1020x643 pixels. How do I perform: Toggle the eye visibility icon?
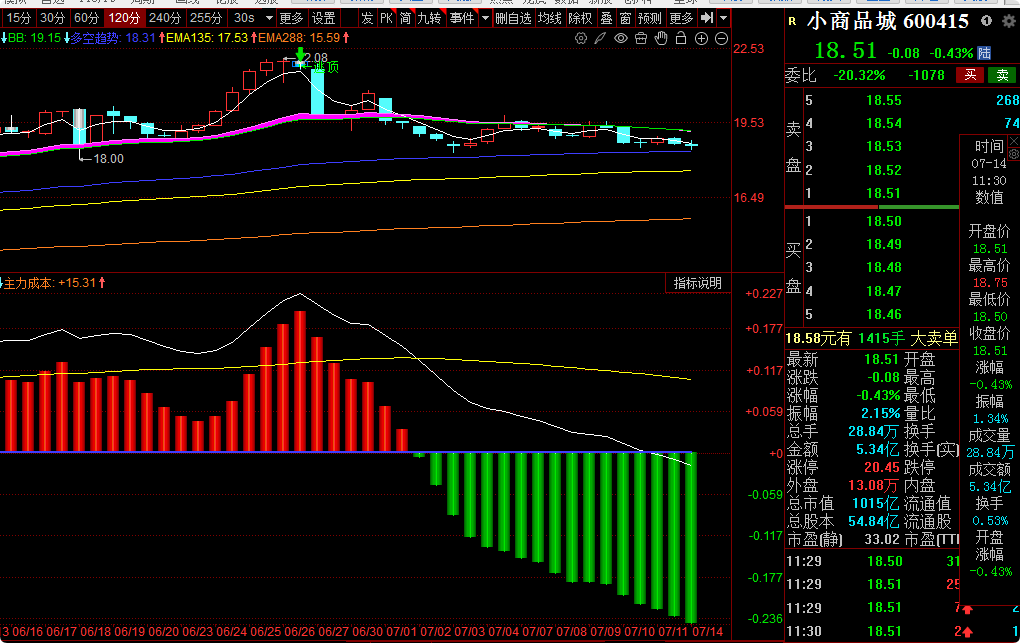[x=621, y=38]
